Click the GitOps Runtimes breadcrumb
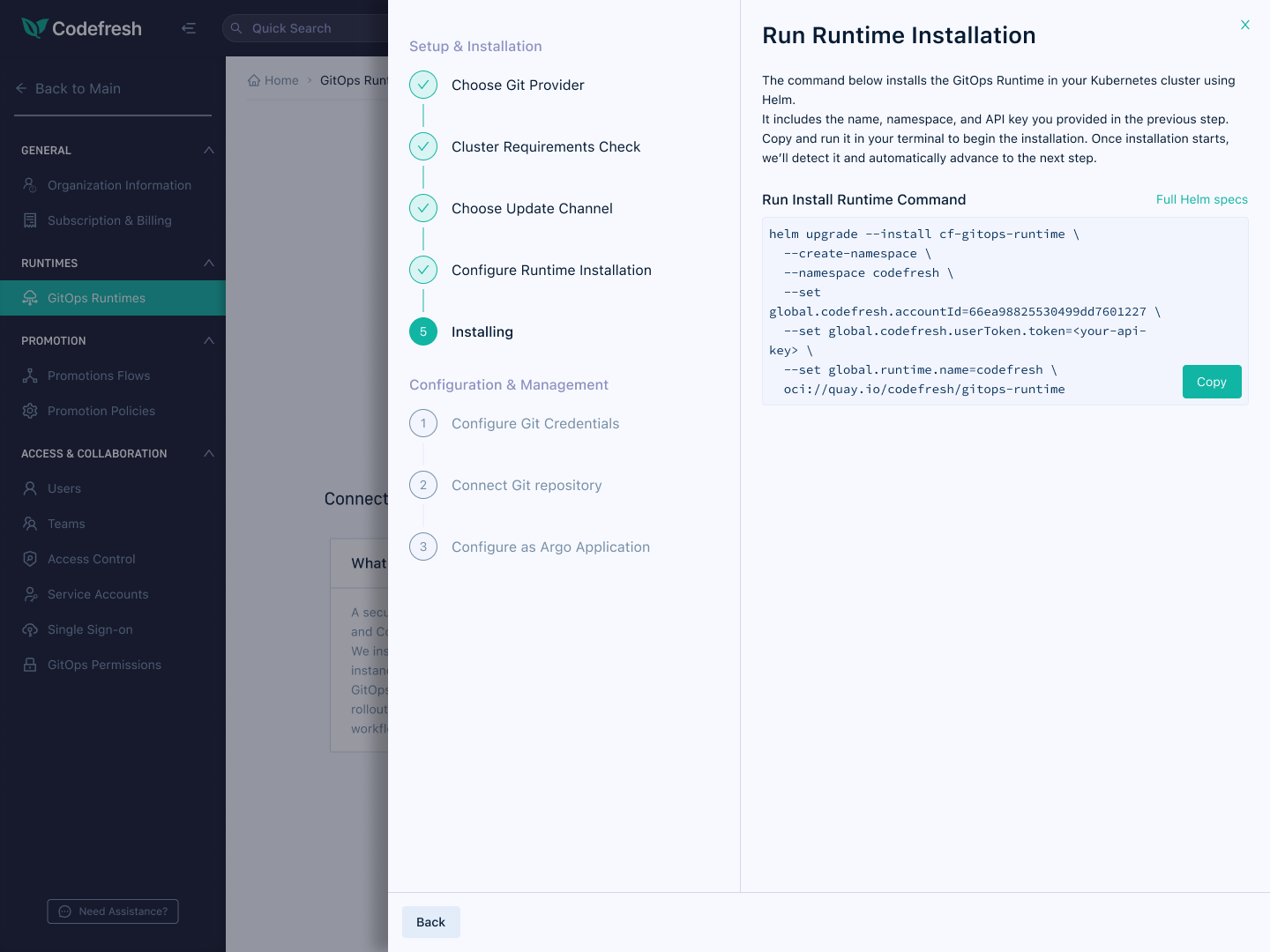This screenshot has height=952, width=1270. (x=354, y=80)
